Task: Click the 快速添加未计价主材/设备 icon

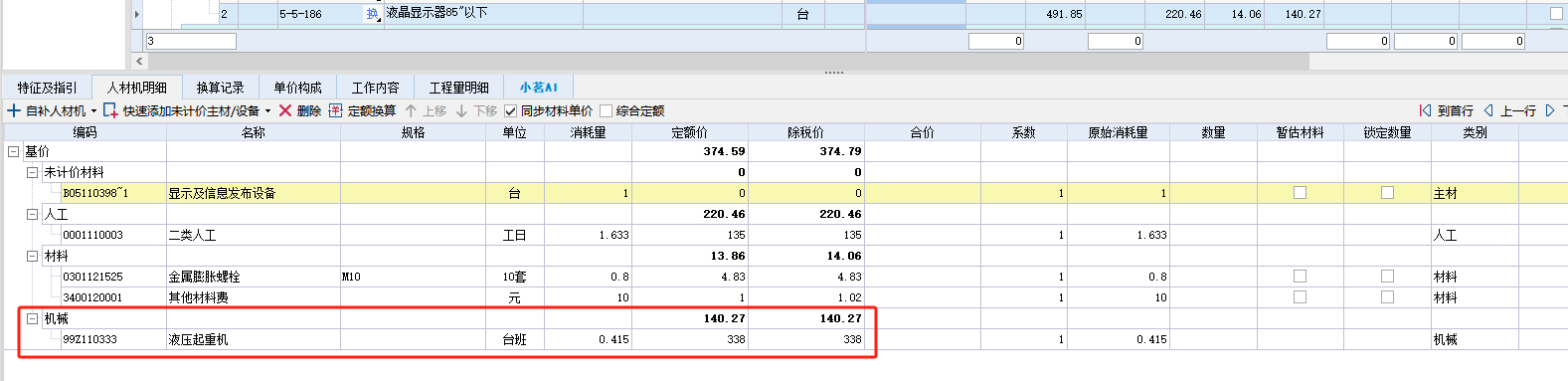Action: click(110, 110)
